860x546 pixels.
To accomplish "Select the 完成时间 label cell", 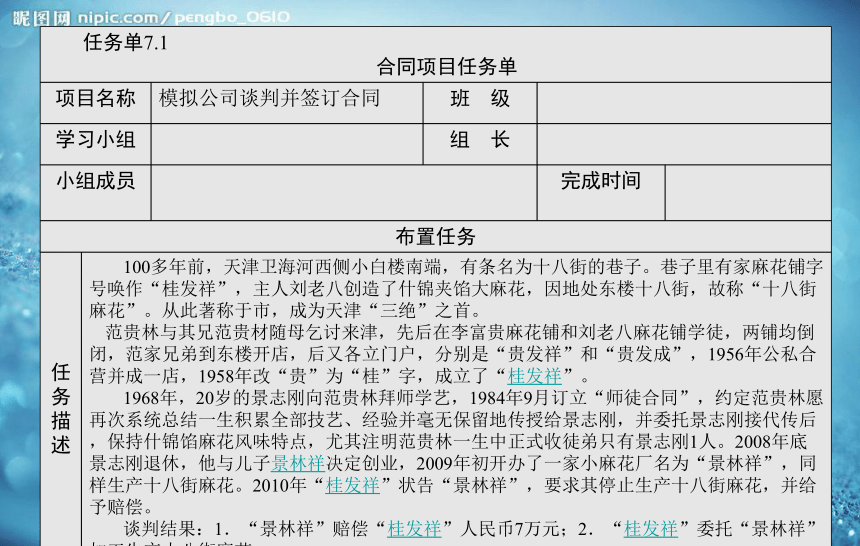I will [601, 193].
